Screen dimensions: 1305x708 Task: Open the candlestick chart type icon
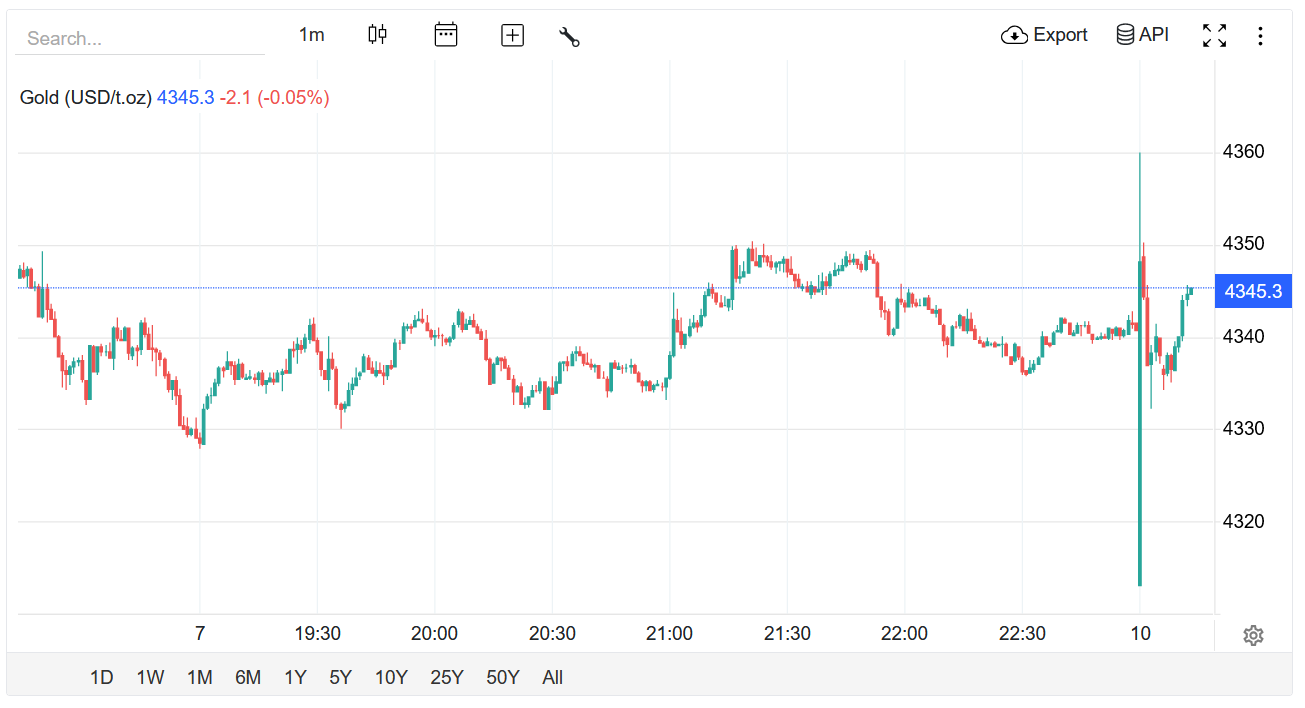point(377,35)
